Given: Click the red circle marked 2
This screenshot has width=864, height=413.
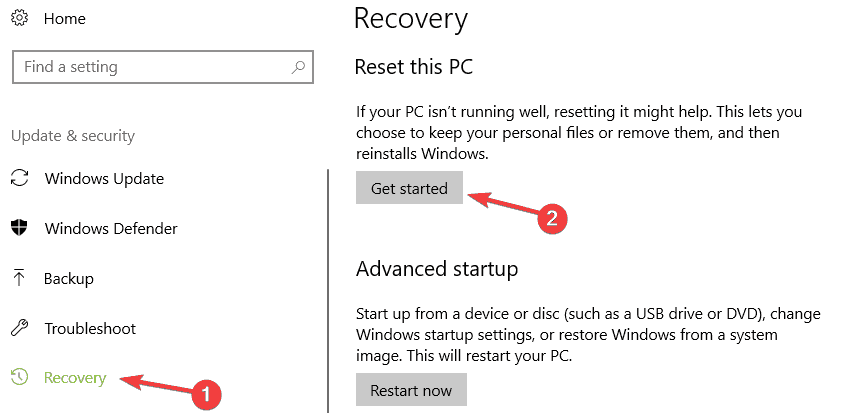Looking at the screenshot, I should tap(552, 219).
